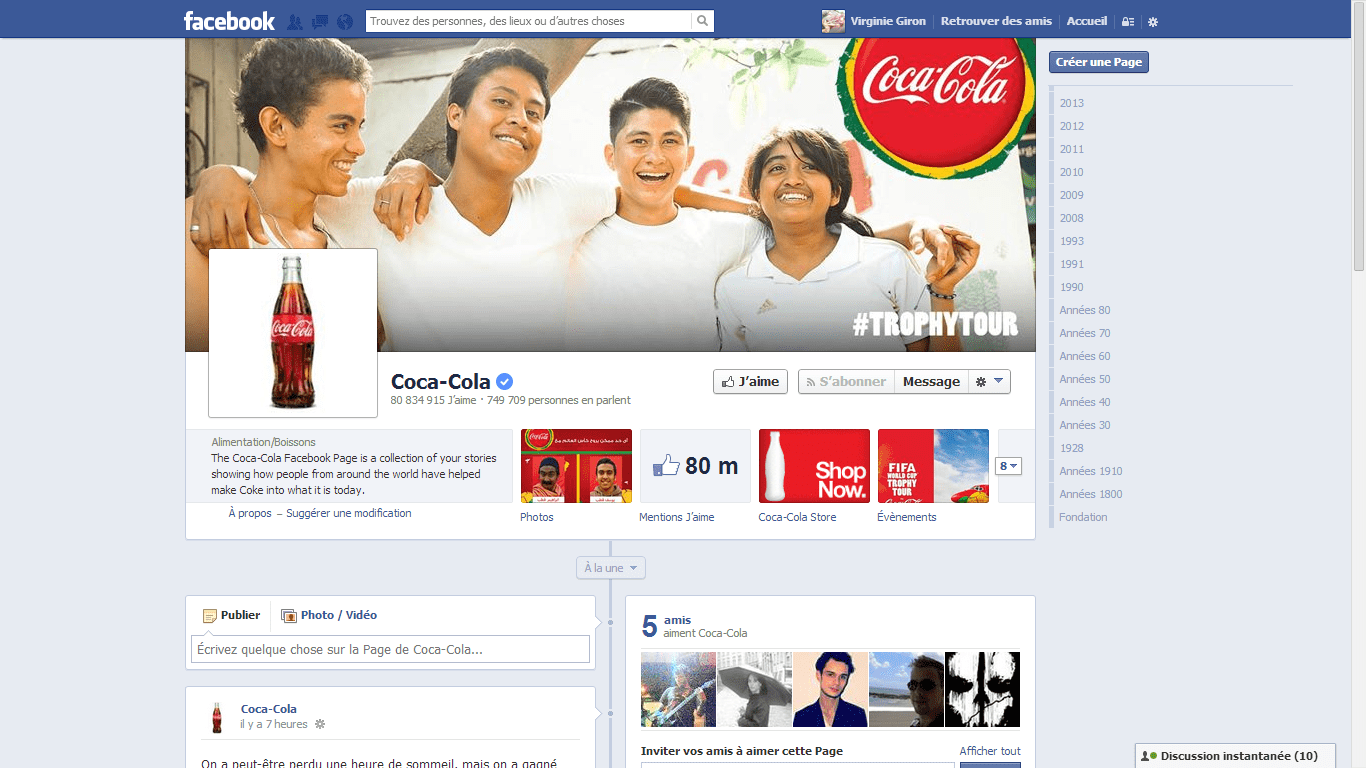Click the Coca-Cola Store label link

click(797, 517)
